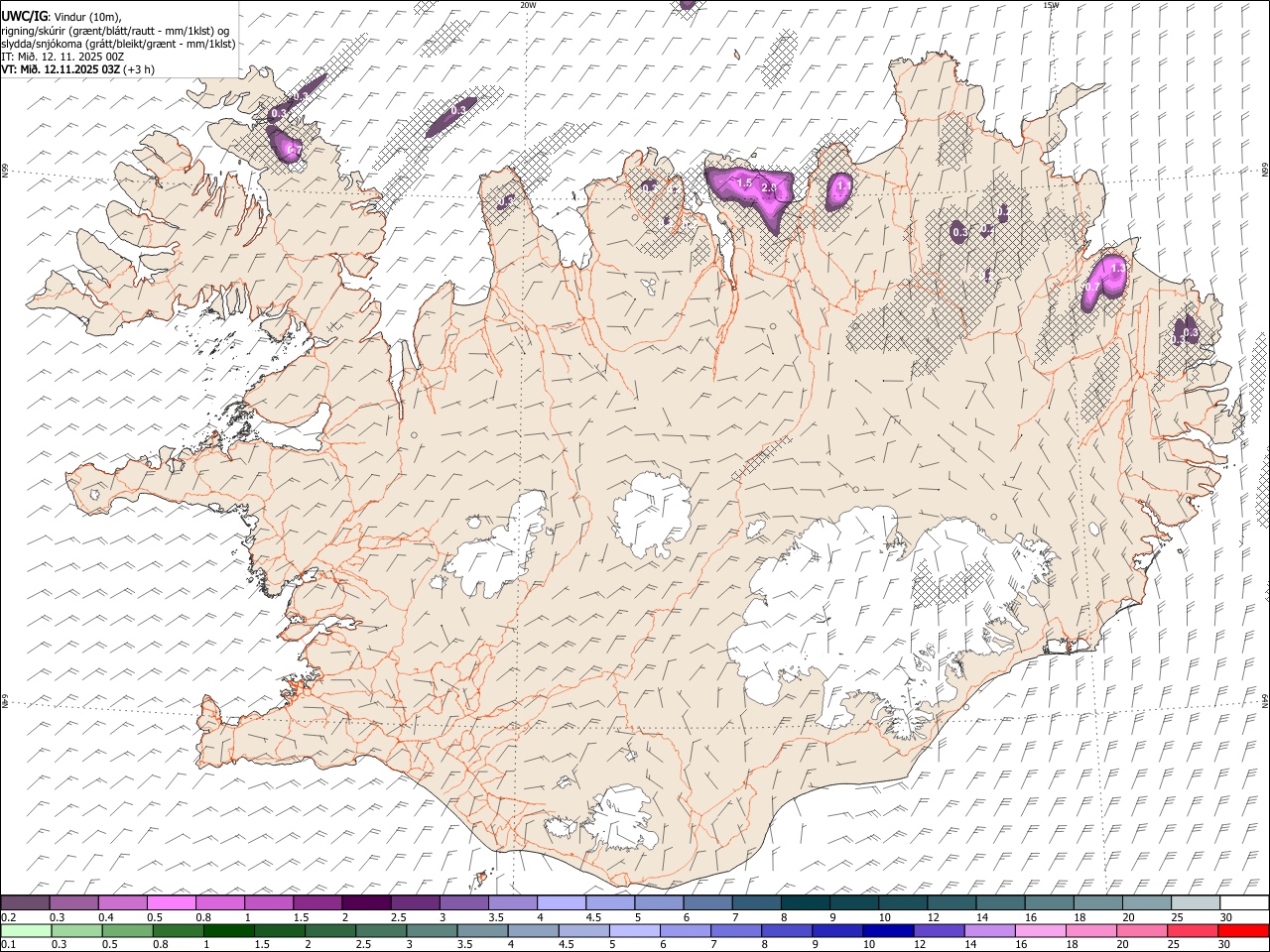The height and width of the screenshot is (952, 1270).
Task: Select the pale lavender 4 swatch, top legend row
Action: (x=561, y=902)
